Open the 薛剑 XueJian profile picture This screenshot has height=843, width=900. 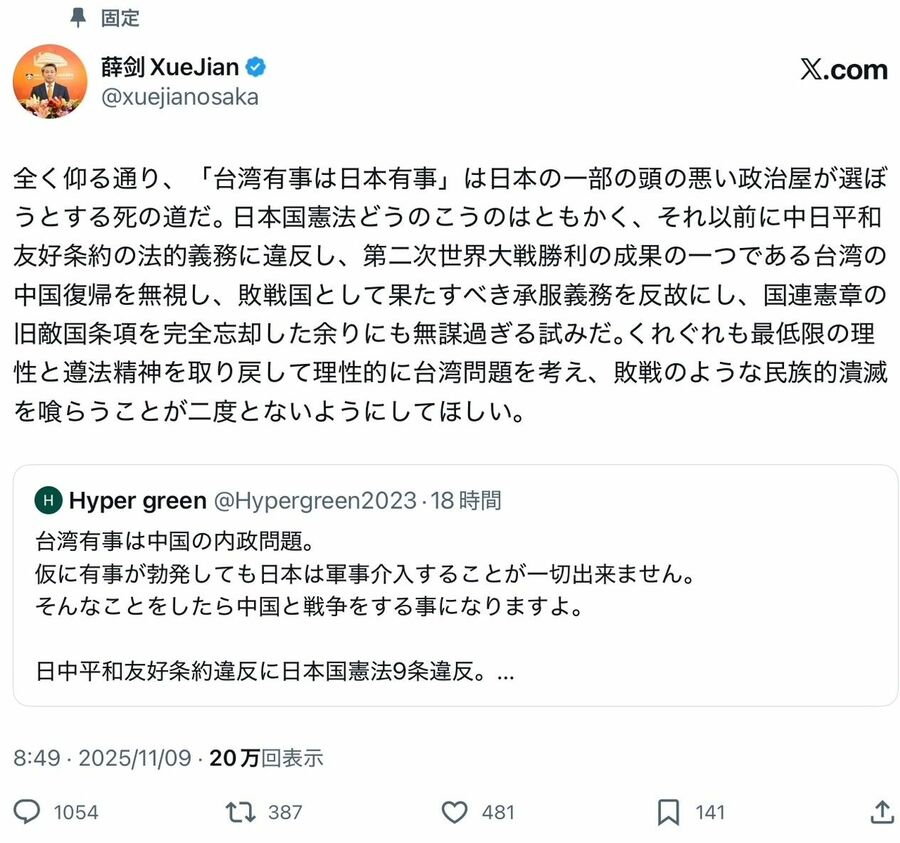coord(50,82)
